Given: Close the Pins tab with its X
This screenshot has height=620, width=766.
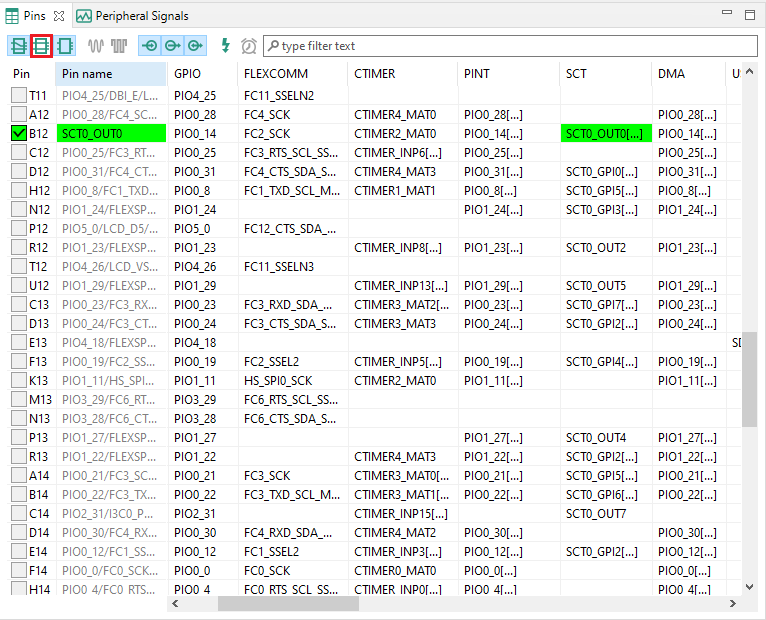Looking at the screenshot, I should pyautogui.click(x=59, y=16).
